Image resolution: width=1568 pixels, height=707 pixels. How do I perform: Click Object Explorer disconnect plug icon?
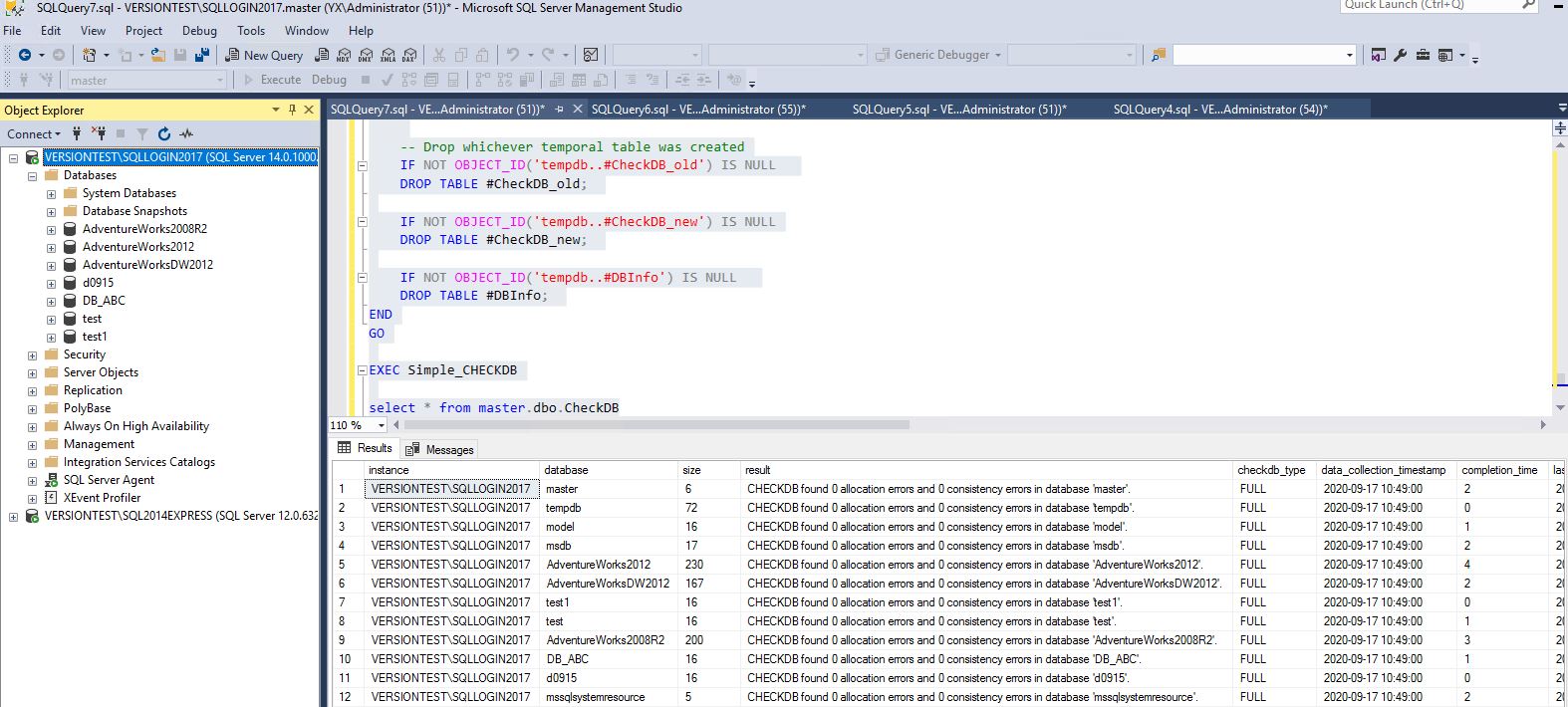[99, 133]
